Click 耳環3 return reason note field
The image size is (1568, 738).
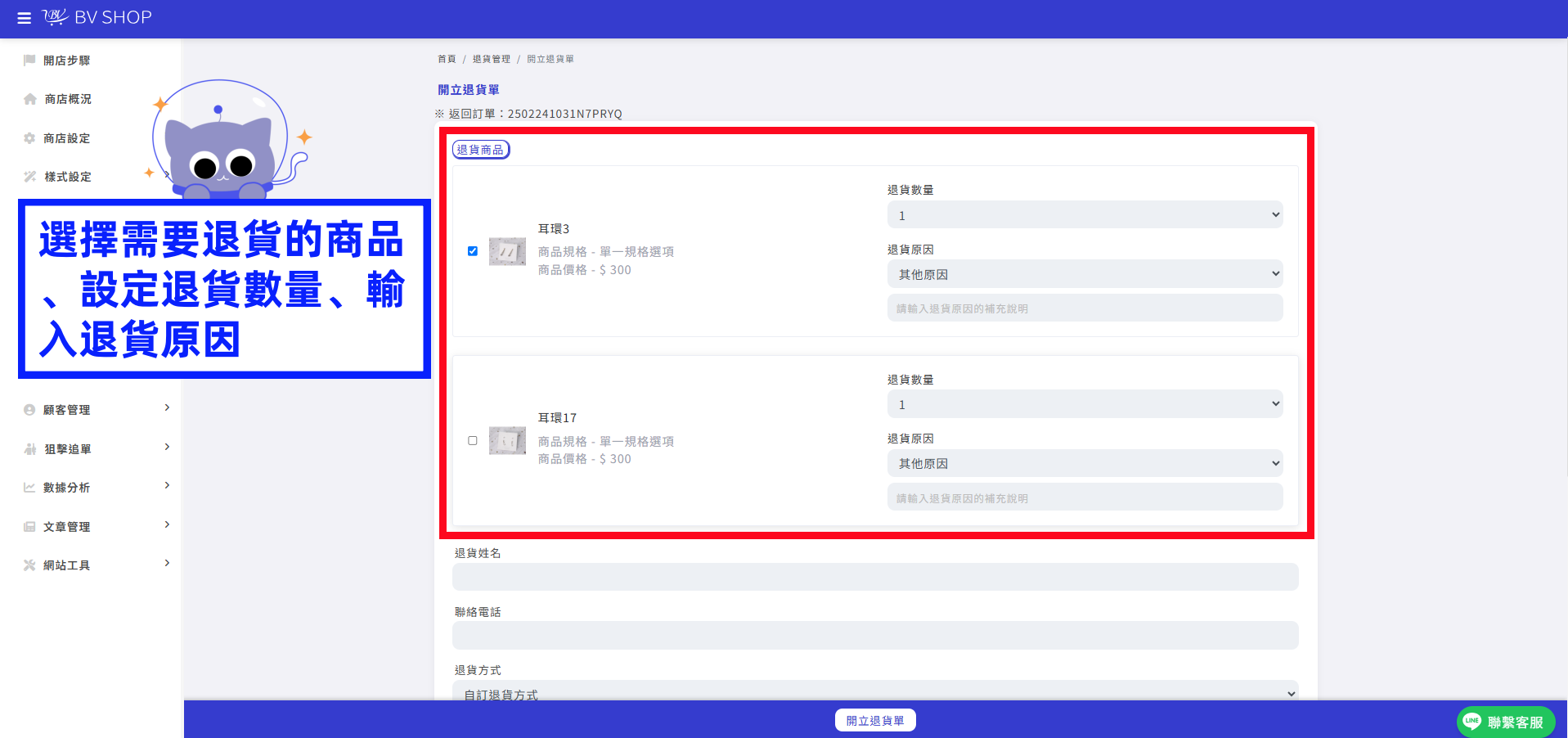pos(1085,308)
